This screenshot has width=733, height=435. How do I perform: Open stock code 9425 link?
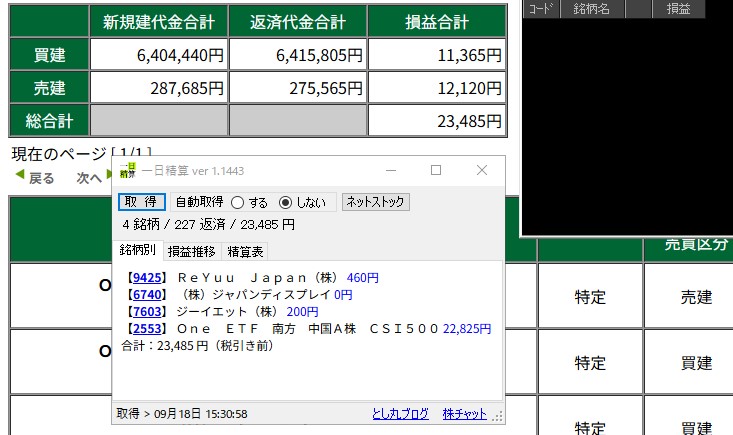click(x=147, y=278)
